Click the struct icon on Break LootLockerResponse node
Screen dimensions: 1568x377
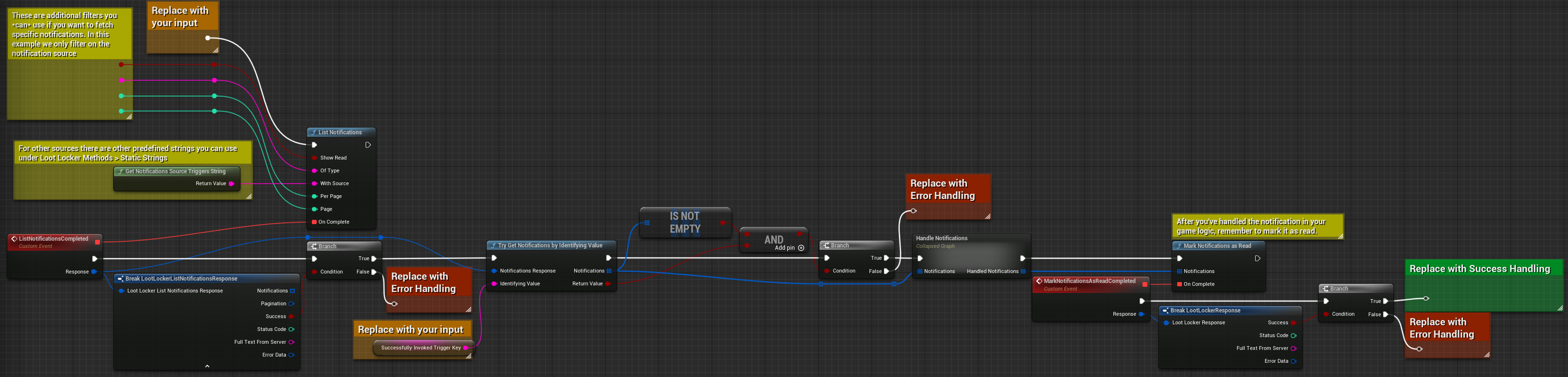click(1165, 311)
